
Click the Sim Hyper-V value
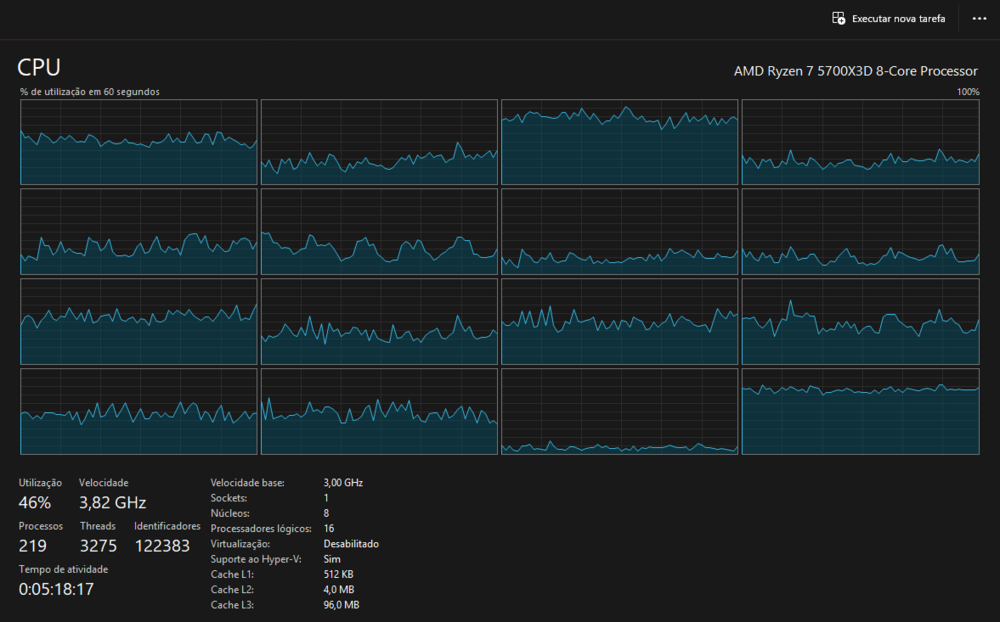[332, 559]
